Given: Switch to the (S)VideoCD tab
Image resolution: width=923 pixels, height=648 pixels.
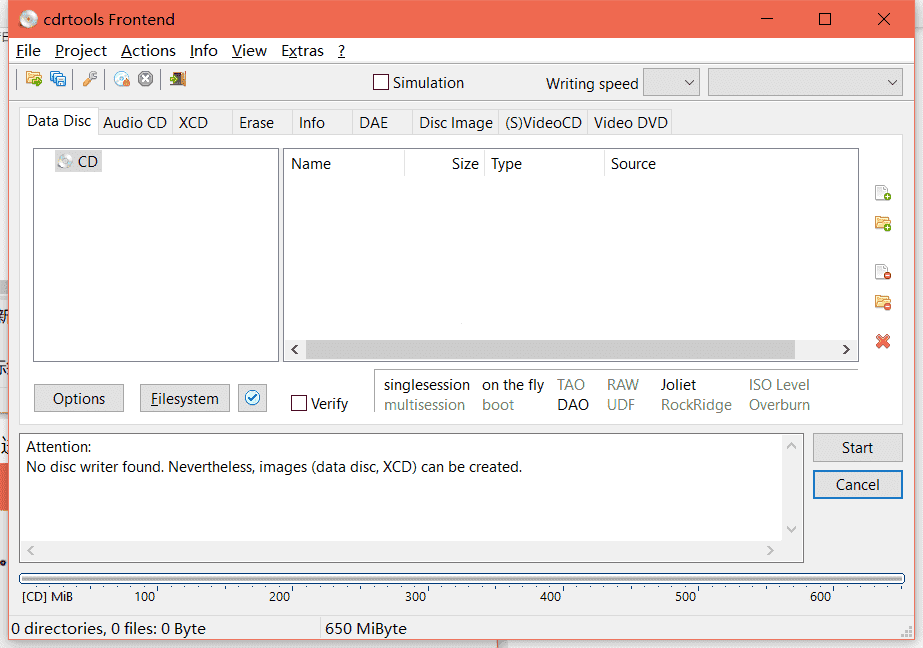Looking at the screenshot, I should click(x=543, y=122).
